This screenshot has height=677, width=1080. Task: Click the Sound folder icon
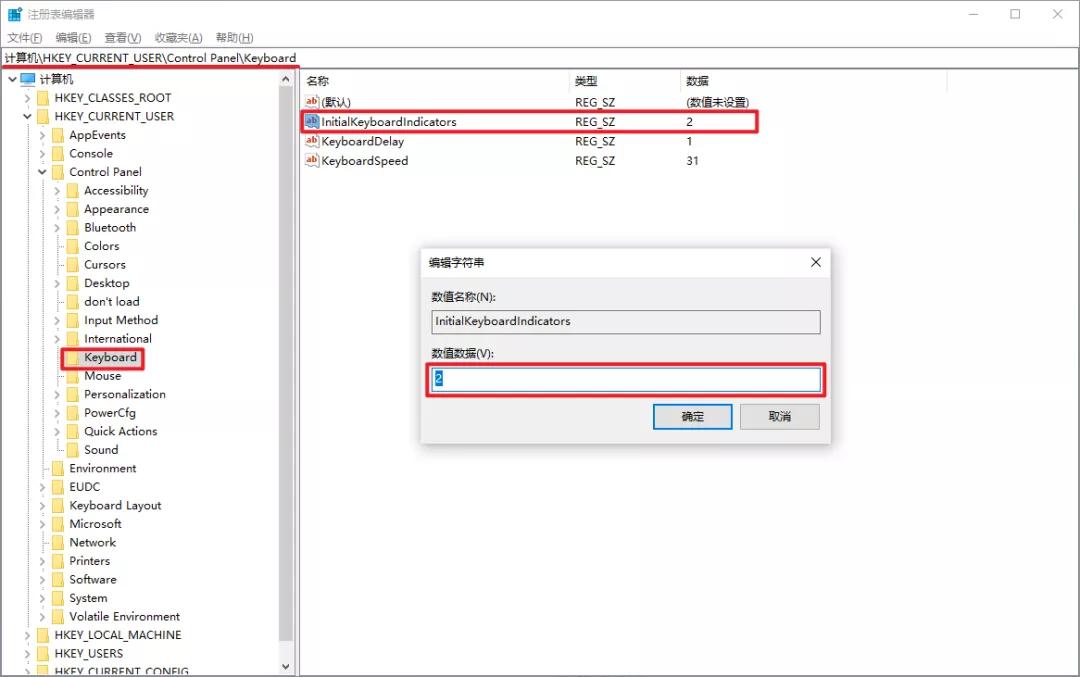click(x=73, y=450)
